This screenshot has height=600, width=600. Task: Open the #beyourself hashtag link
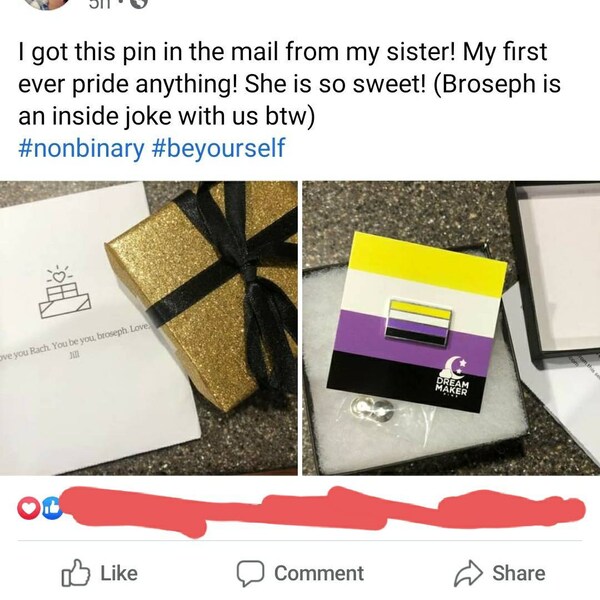click(218, 148)
